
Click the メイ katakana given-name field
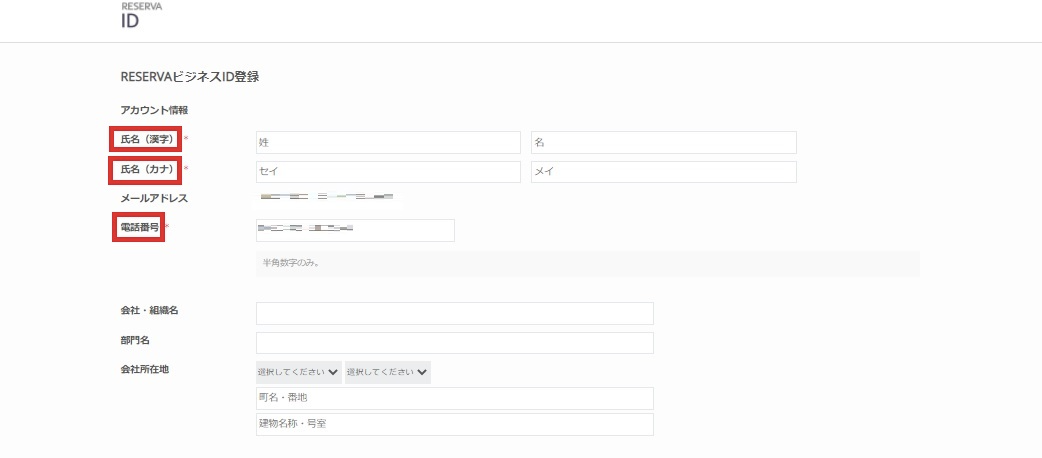point(663,172)
